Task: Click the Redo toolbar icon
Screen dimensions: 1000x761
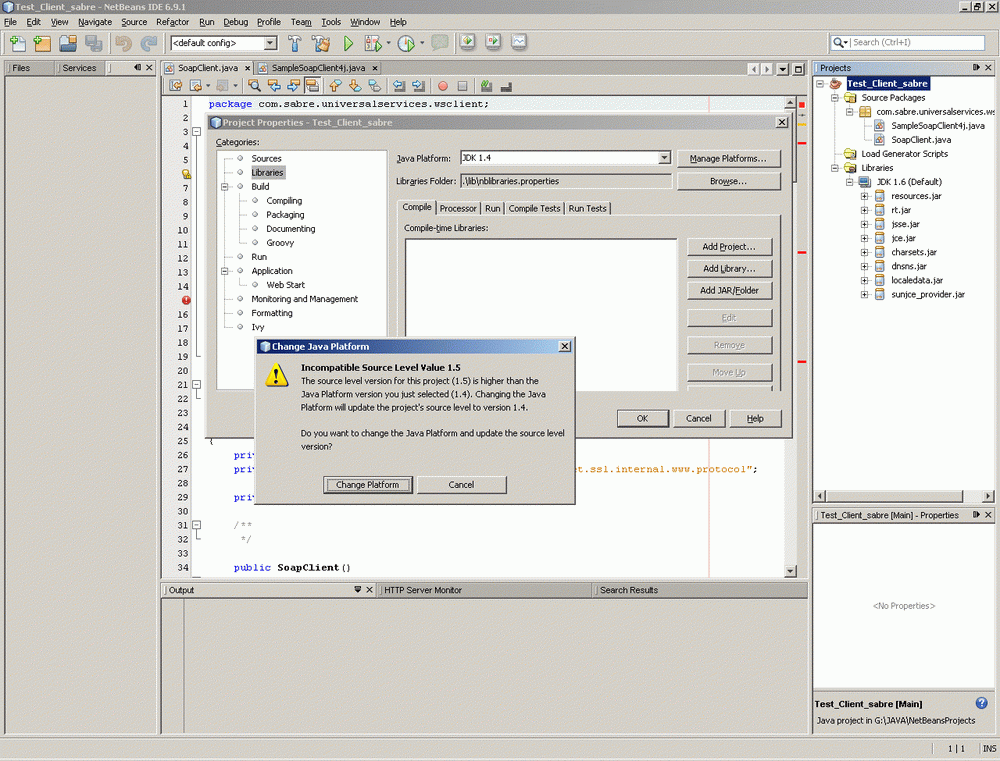Action: point(149,43)
